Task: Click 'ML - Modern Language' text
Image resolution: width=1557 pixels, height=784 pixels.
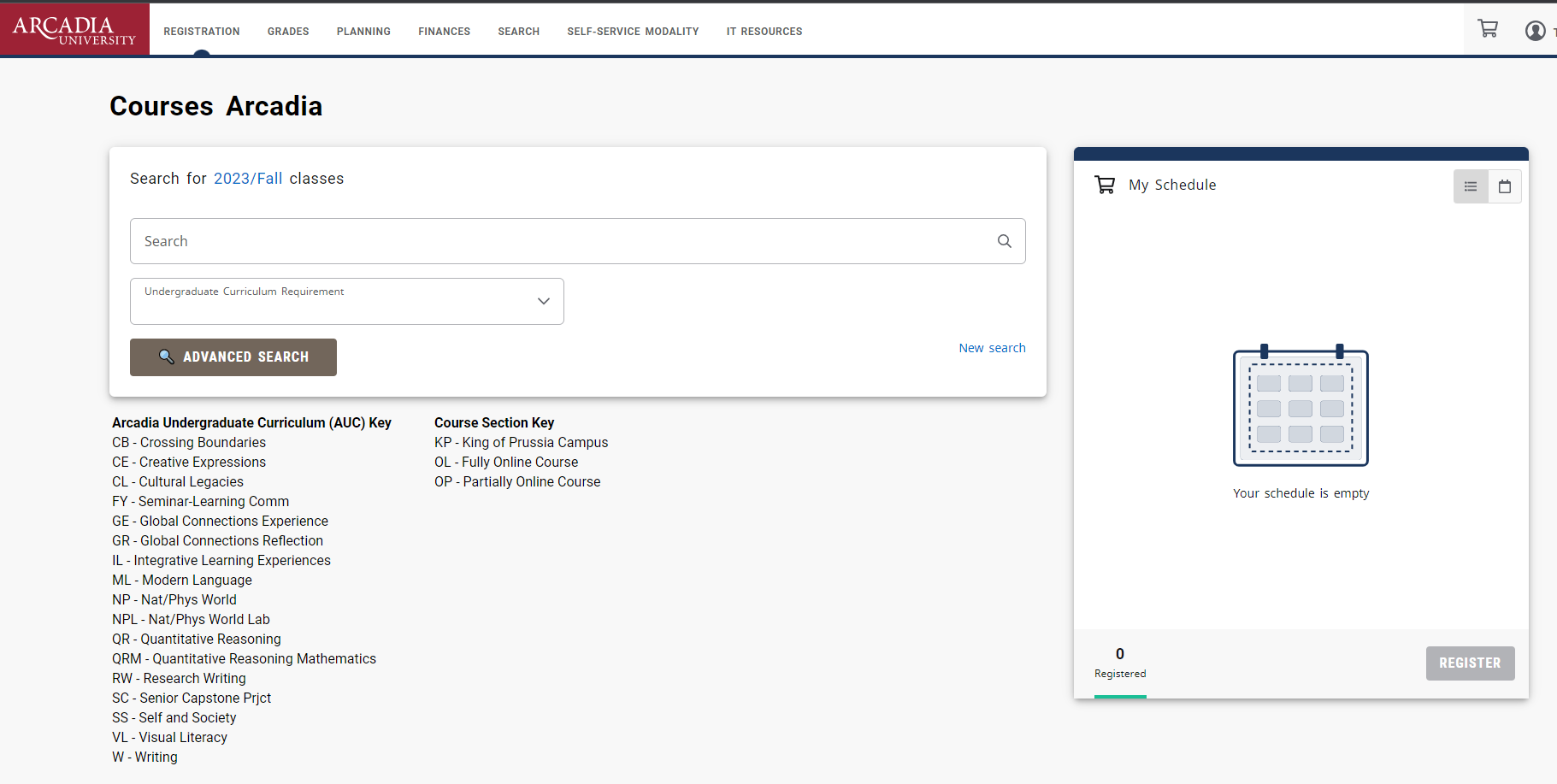Action: coord(182,580)
